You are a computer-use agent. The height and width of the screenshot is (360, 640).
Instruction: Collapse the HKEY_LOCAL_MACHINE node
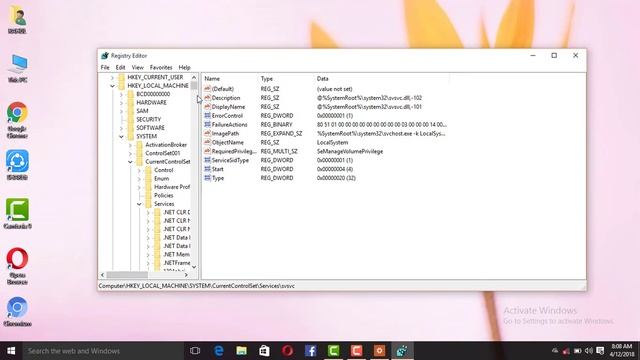[112, 86]
